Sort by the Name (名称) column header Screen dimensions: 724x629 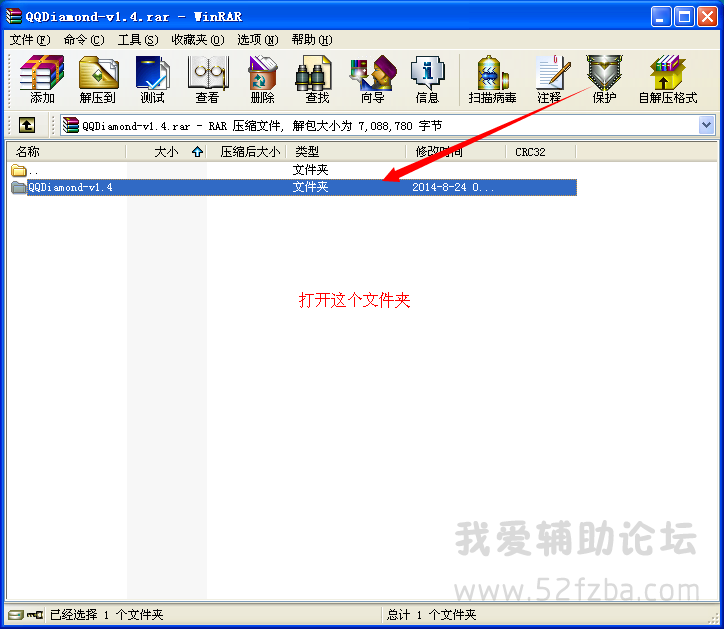coord(66,151)
